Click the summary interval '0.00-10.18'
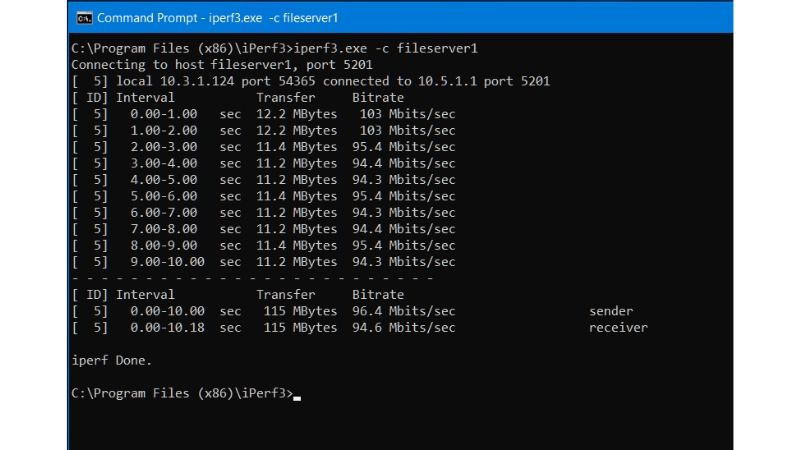This screenshot has height=450, width=800. coord(167,328)
